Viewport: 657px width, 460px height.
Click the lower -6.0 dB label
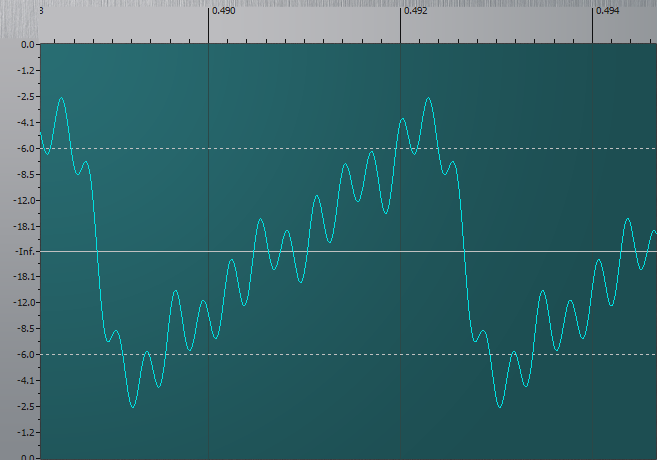26,354
